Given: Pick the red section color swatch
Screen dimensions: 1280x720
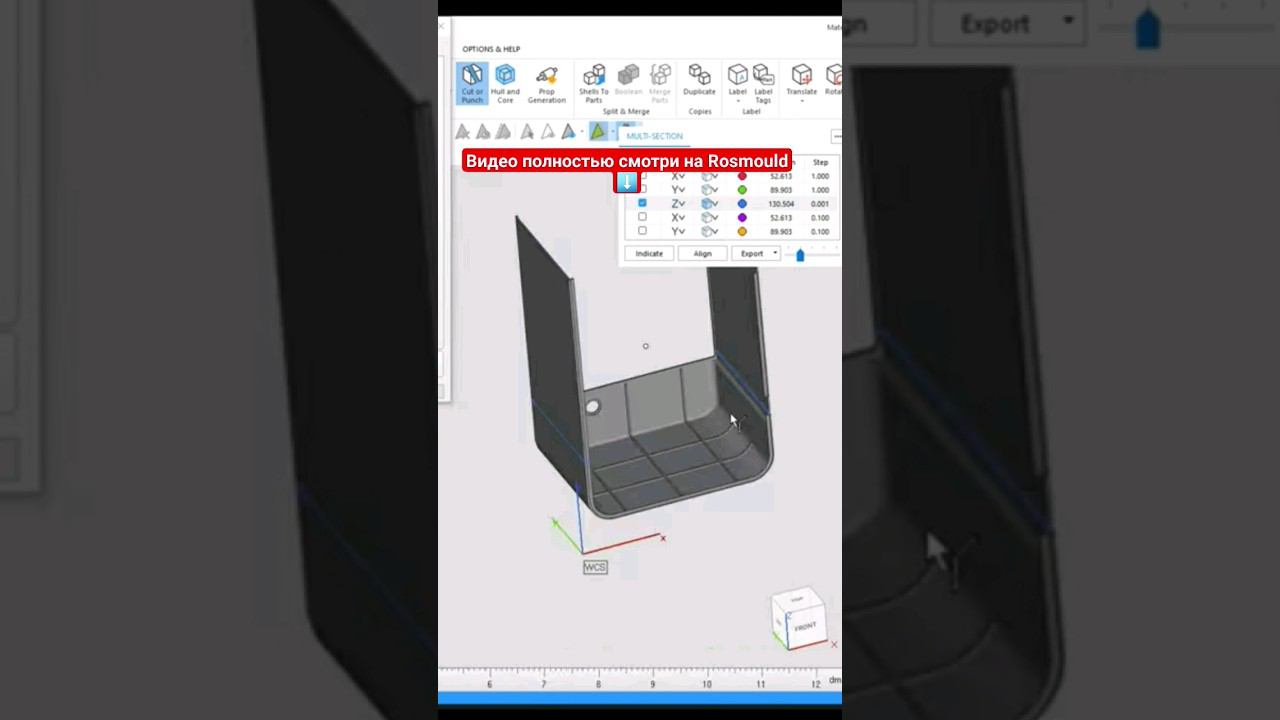Looking at the screenshot, I should pos(742,176).
